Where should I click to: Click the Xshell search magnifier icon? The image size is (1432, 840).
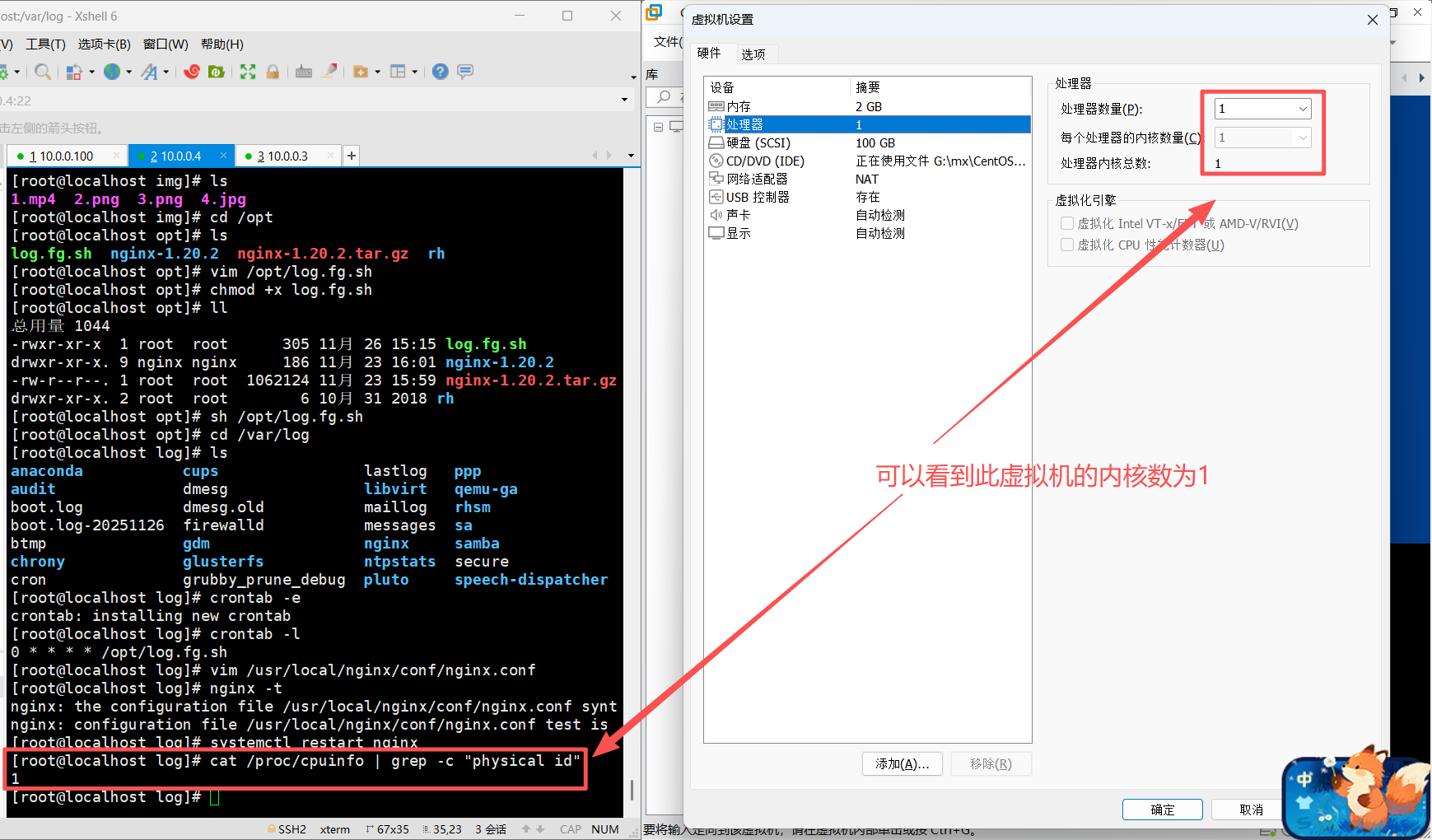click(x=43, y=72)
